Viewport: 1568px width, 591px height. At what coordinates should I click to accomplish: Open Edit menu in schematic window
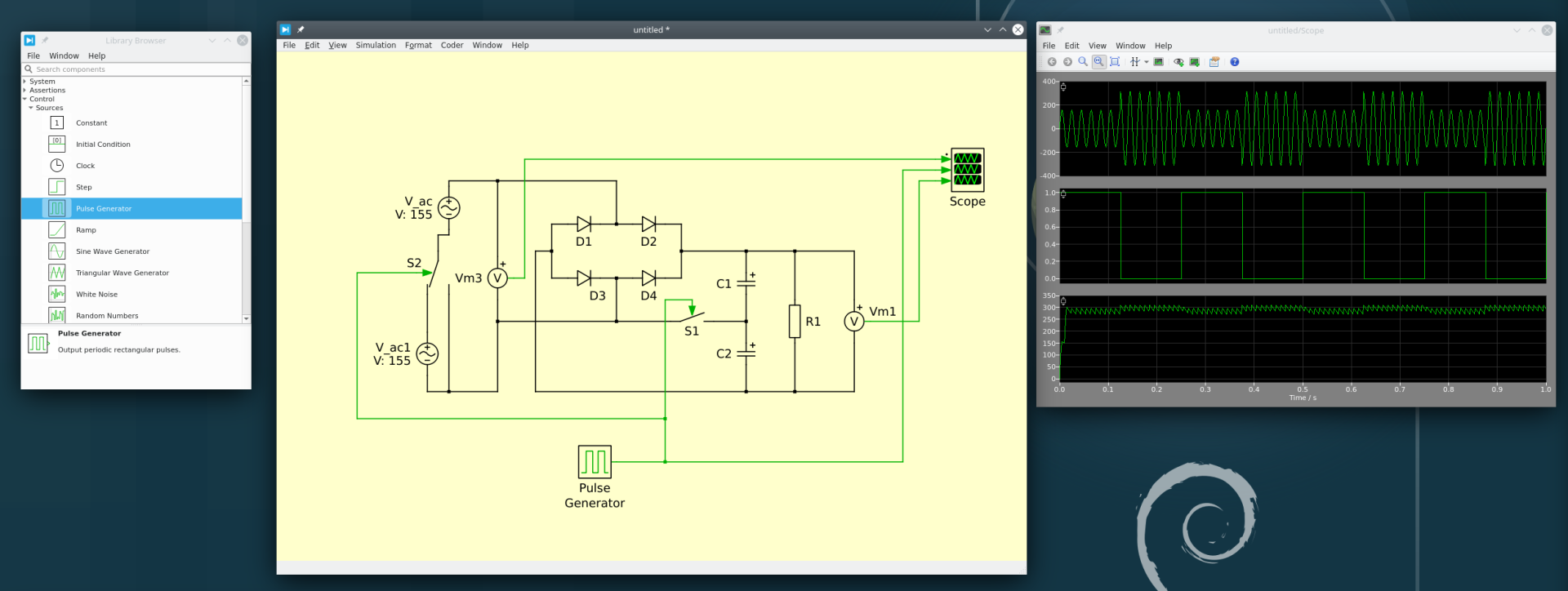coord(312,45)
